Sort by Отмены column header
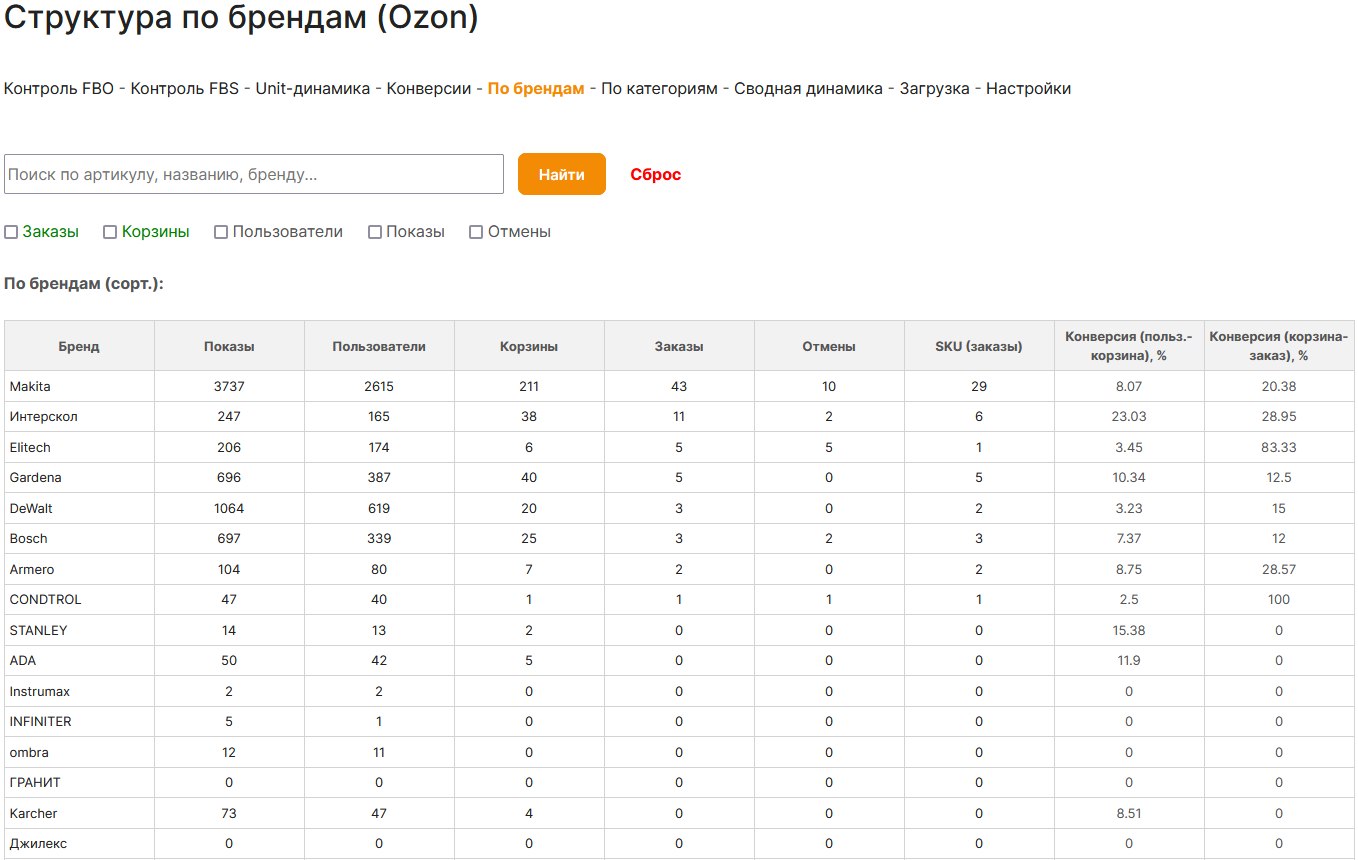This screenshot has height=860, width=1358. pos(829,347)
